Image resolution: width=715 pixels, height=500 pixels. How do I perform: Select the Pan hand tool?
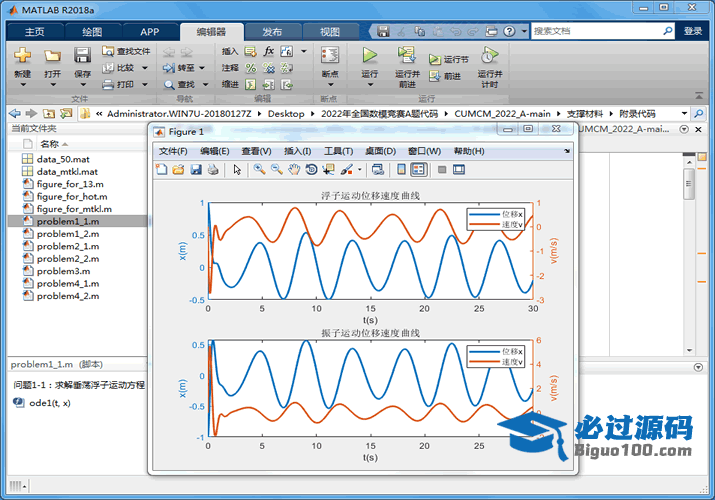295,170
